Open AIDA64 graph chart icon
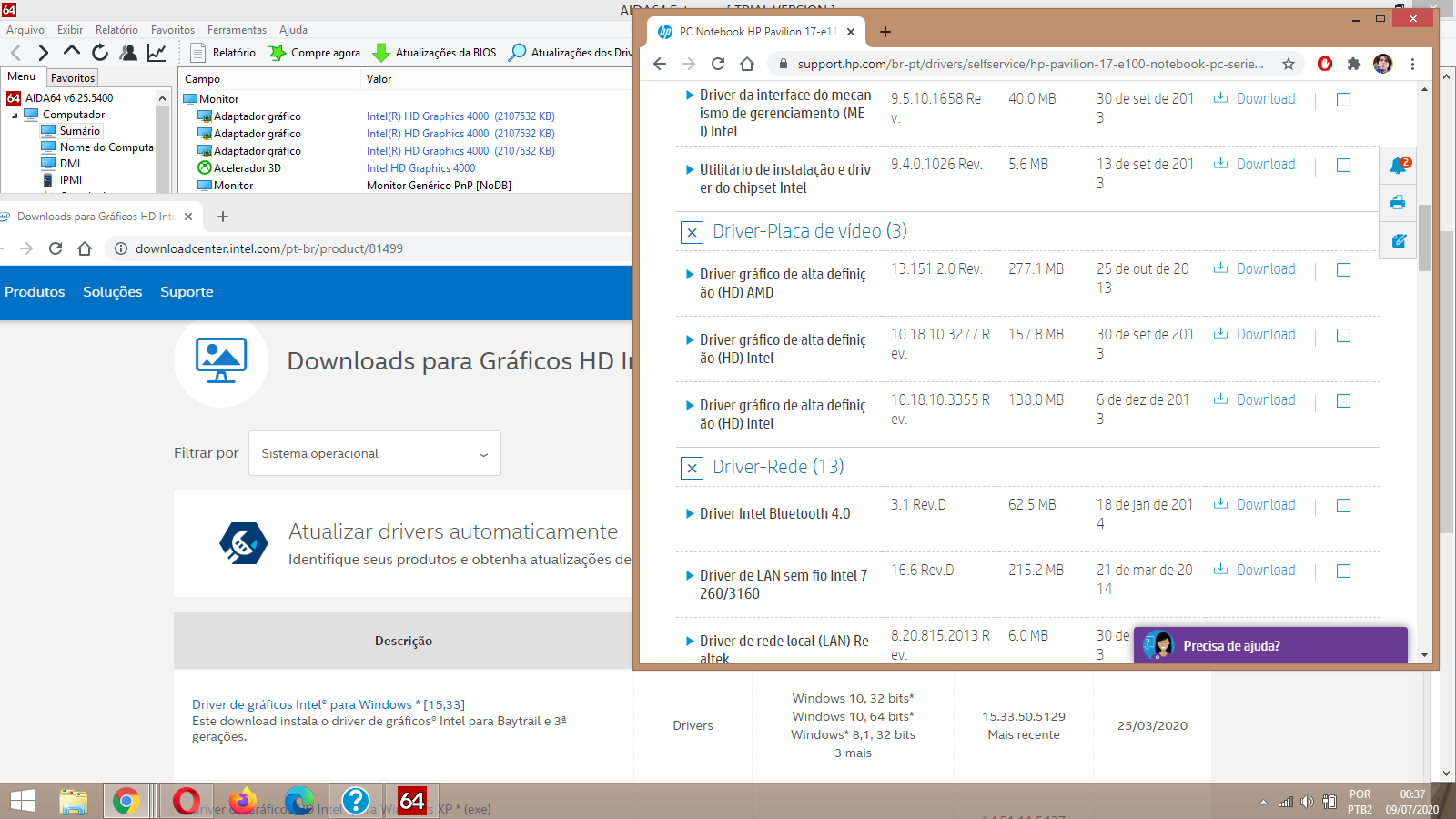1456x819 pixels. click(x=157, y=53)
